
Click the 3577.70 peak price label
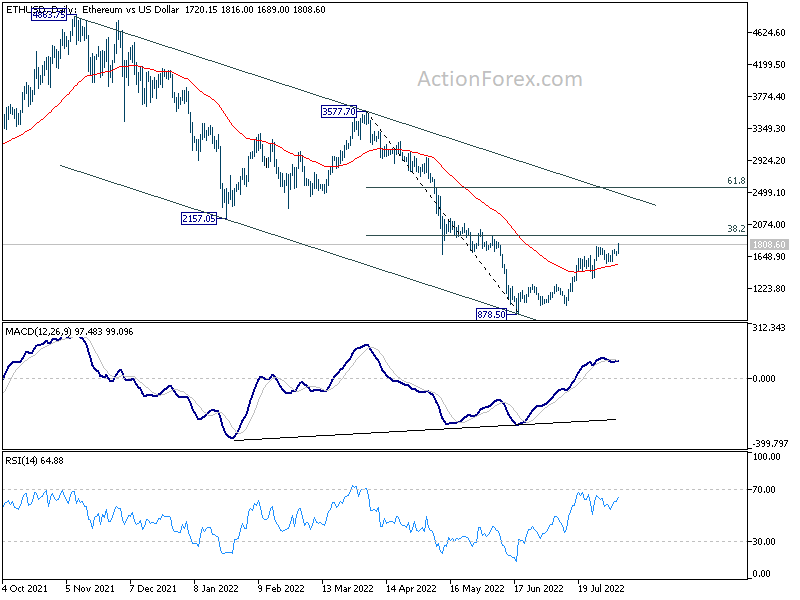pos(339,112)
